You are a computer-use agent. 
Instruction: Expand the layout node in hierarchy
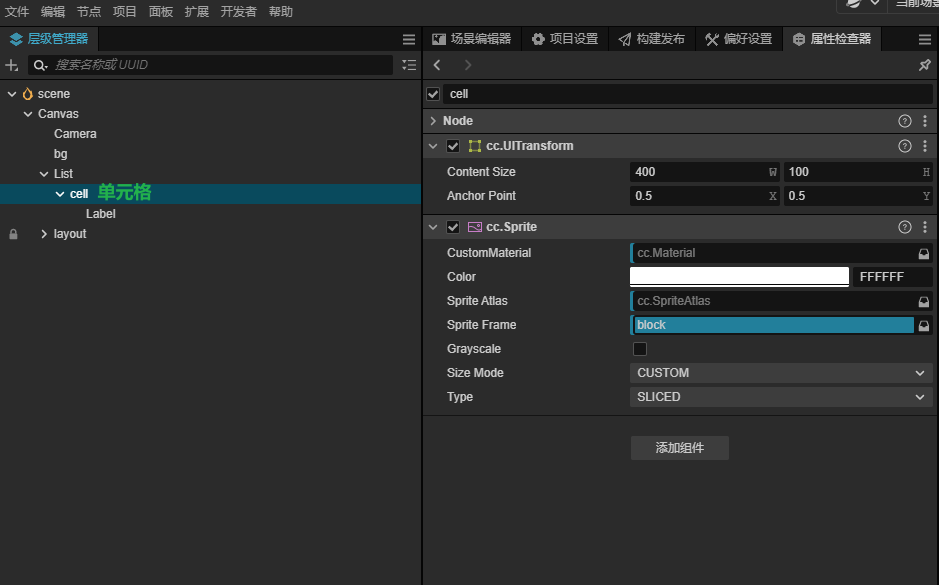coord(43,234)
